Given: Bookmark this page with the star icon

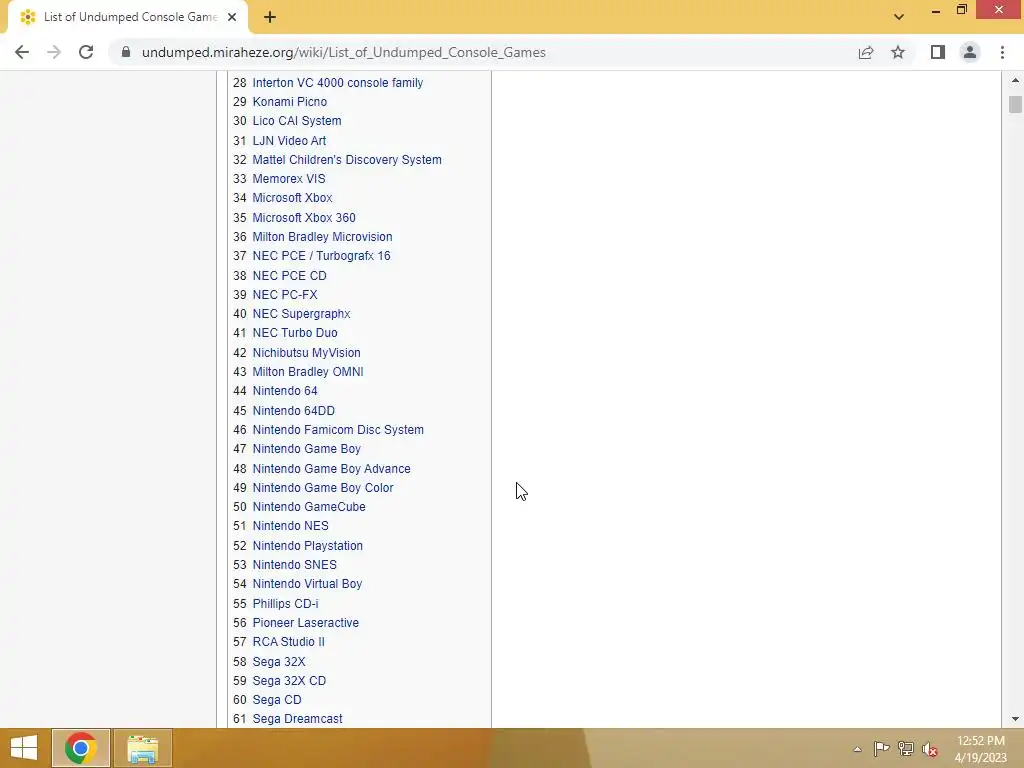Looking at the screenshot, I should pyautogui.click(x=898, y=52).
